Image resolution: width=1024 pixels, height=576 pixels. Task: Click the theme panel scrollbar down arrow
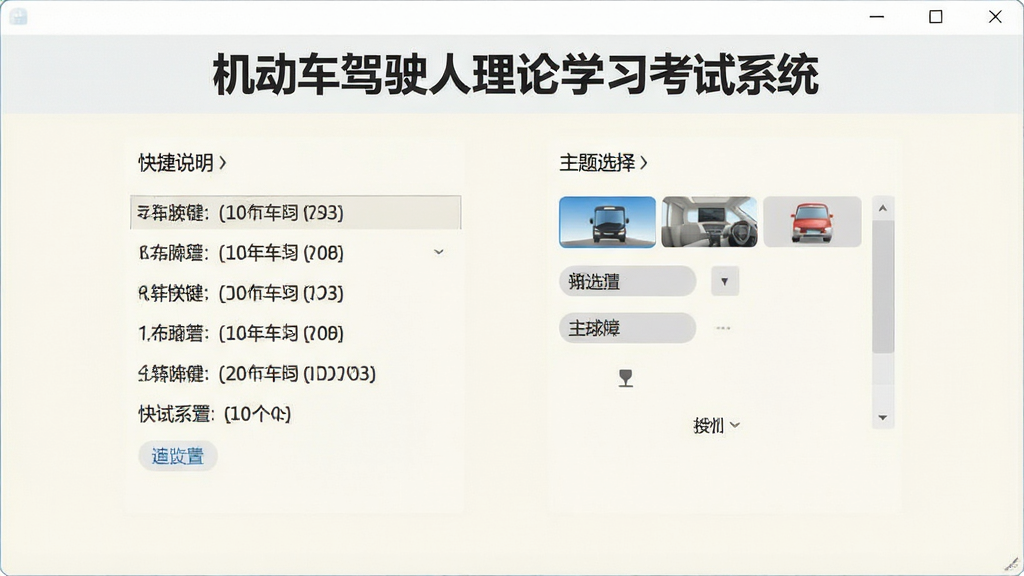pyautogui.click(x=883, y=418)
